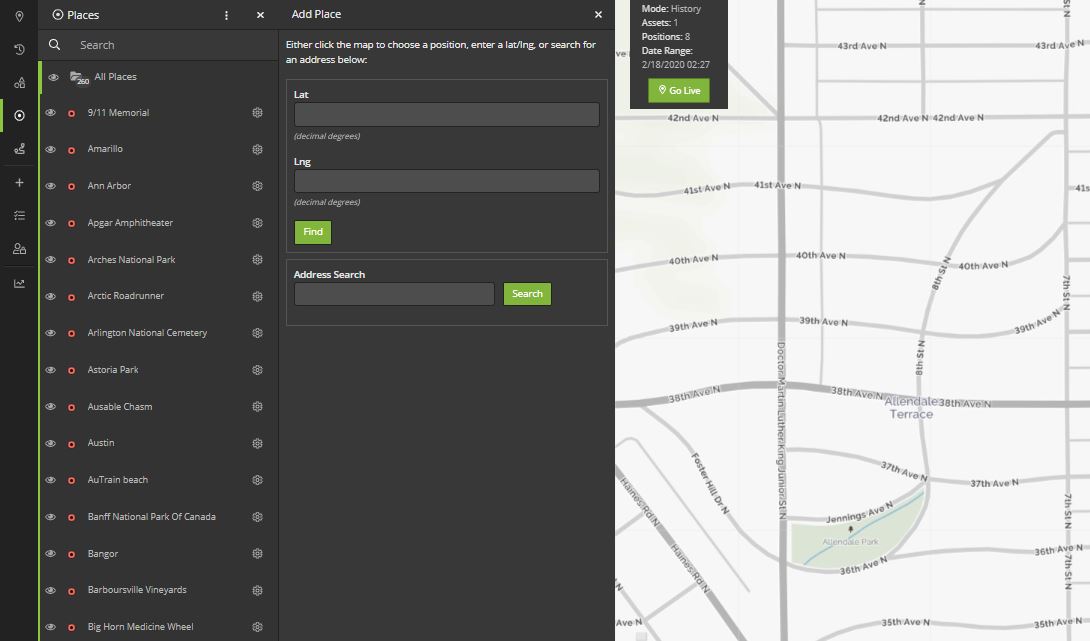Viewport: 1090px width, 641px height.
Task: Select Banff National Park Of Canada
Action: point(151,517)
